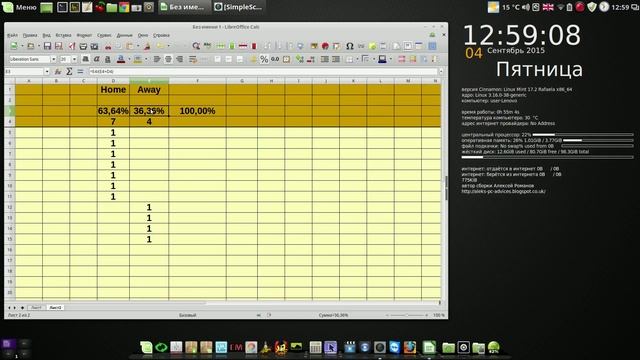Toggle Bold formatting
The height and width of the screenshot is (360, 640).
85,60
